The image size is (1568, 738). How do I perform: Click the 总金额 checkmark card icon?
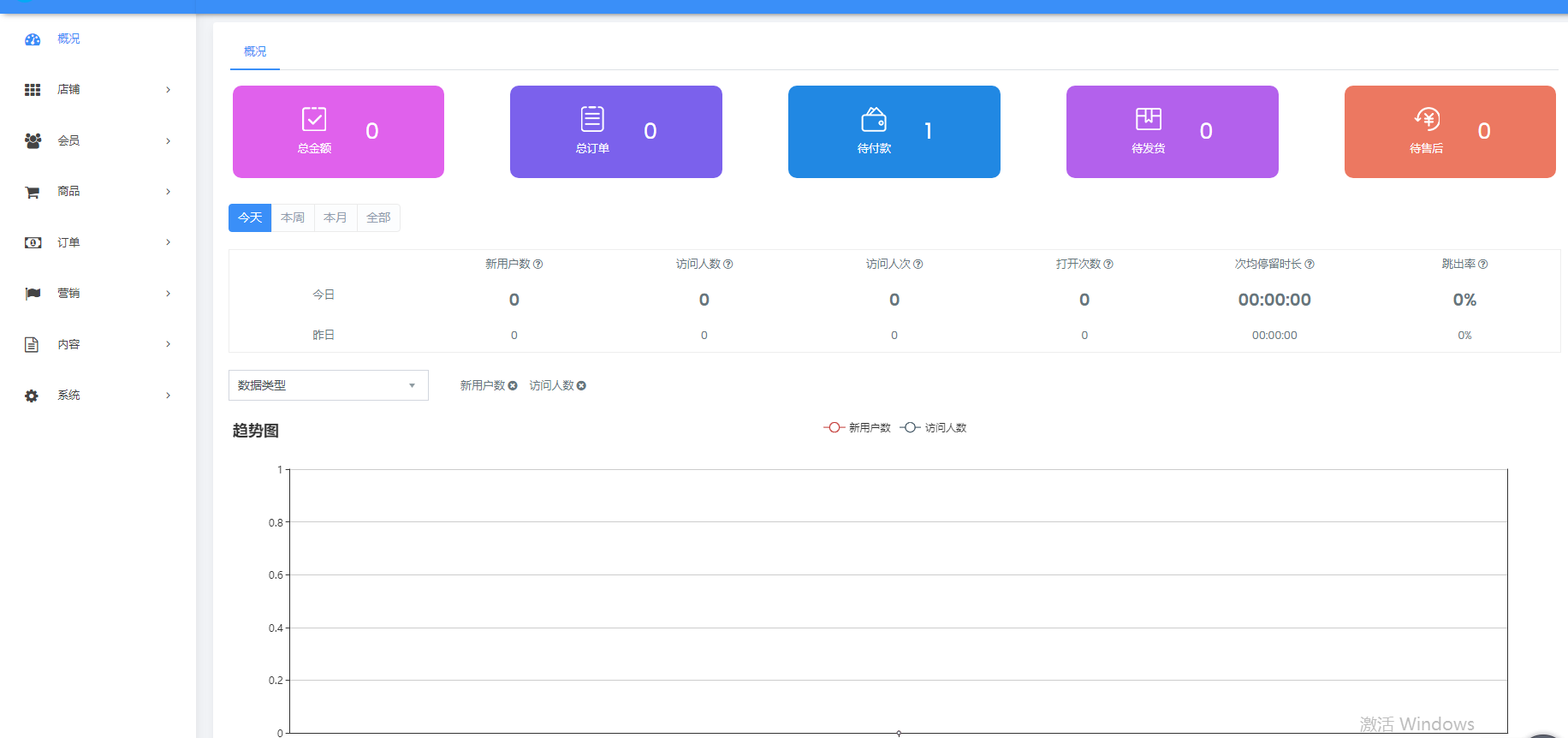tap(314, 119)
